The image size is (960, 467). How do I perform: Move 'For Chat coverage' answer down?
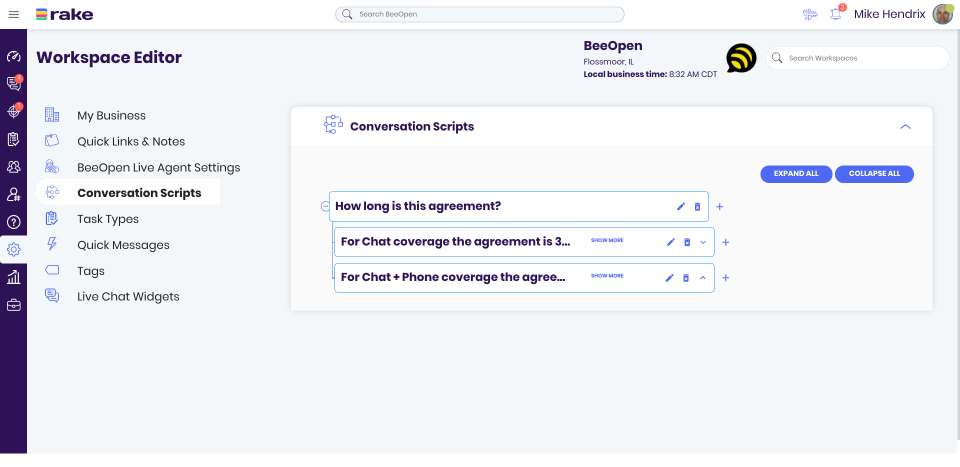703,242
